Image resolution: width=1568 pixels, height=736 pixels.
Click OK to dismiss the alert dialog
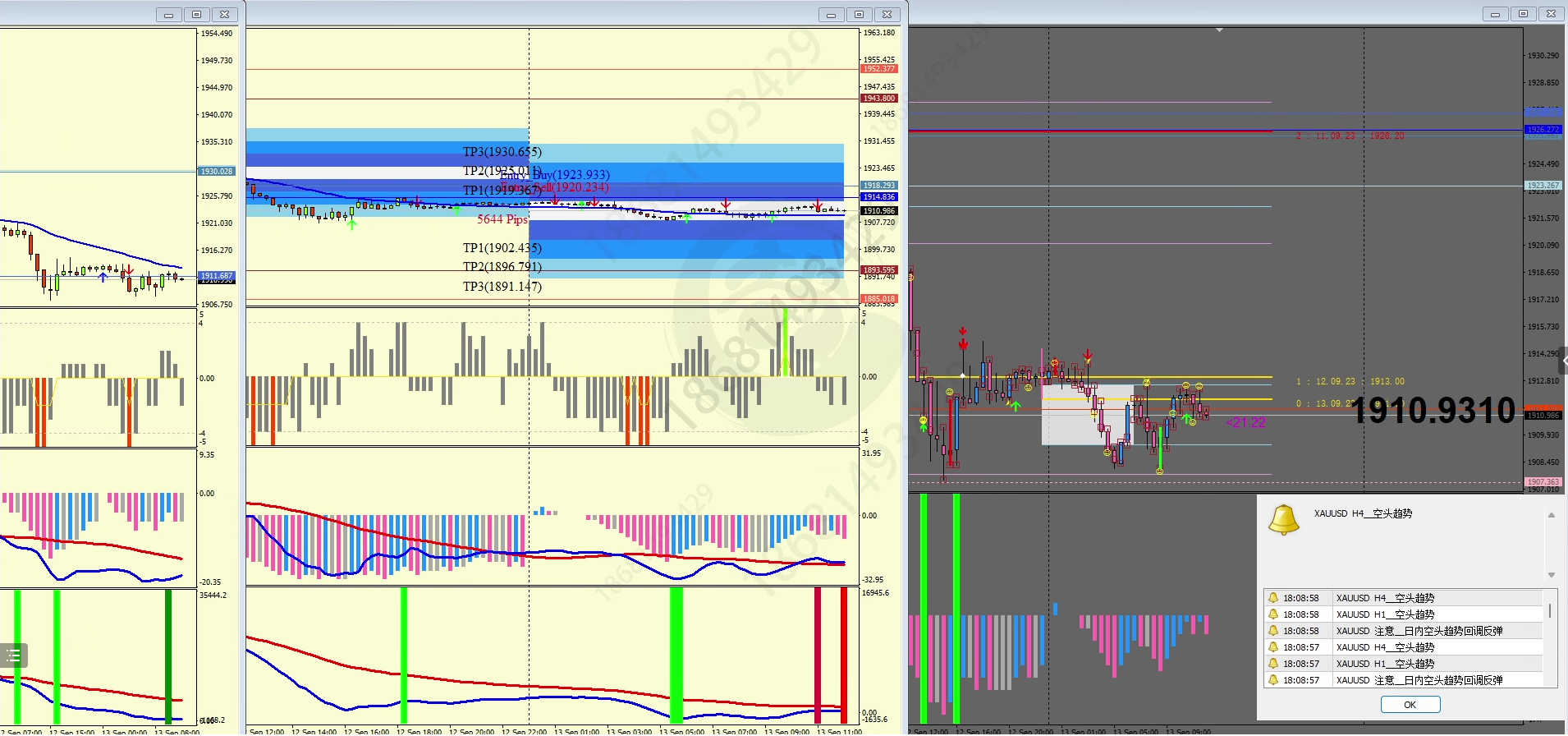(x=1410, y=705)
